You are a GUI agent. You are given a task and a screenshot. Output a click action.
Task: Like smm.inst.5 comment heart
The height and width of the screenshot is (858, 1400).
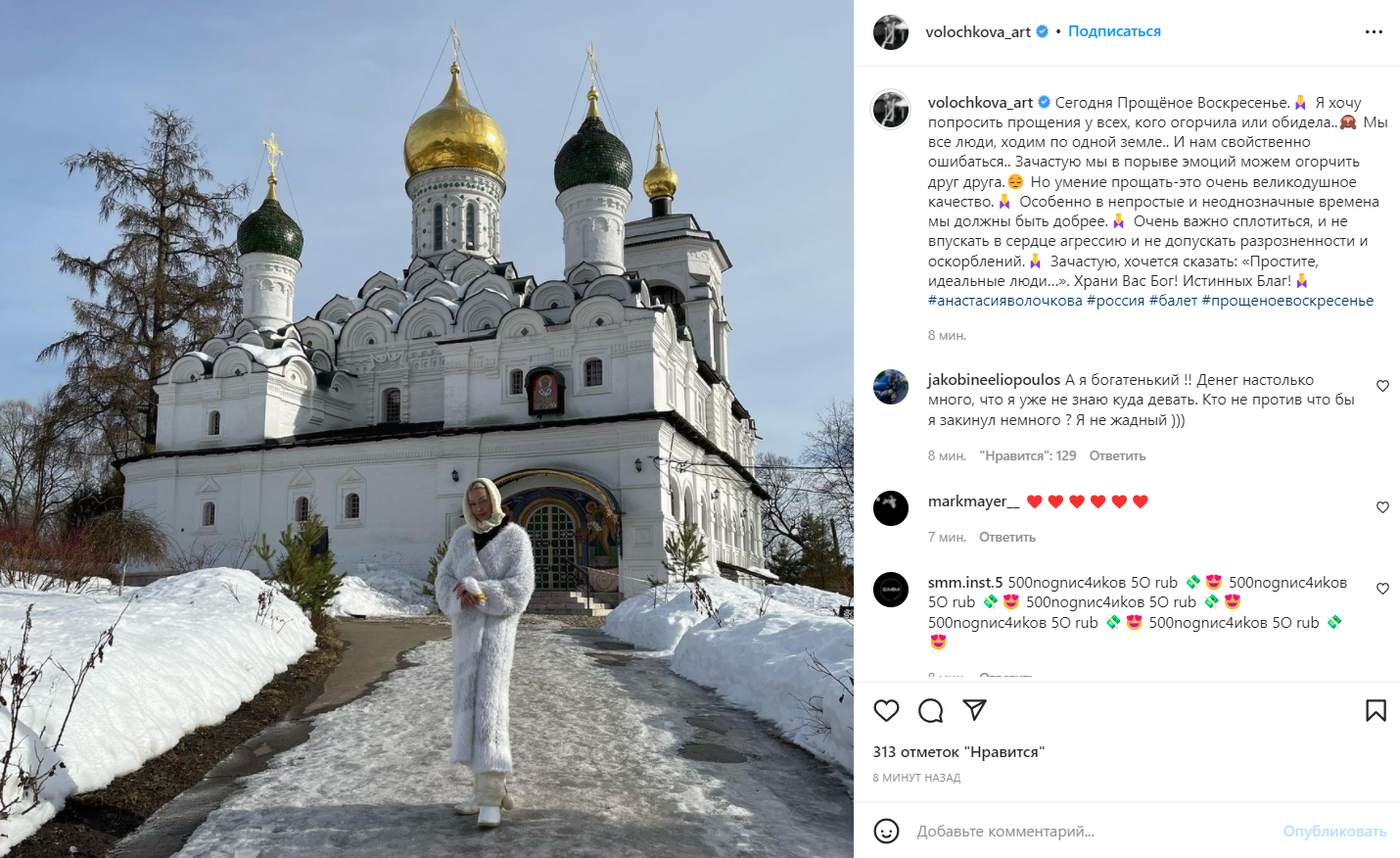pyautogui.click(x=1382, y=589)
